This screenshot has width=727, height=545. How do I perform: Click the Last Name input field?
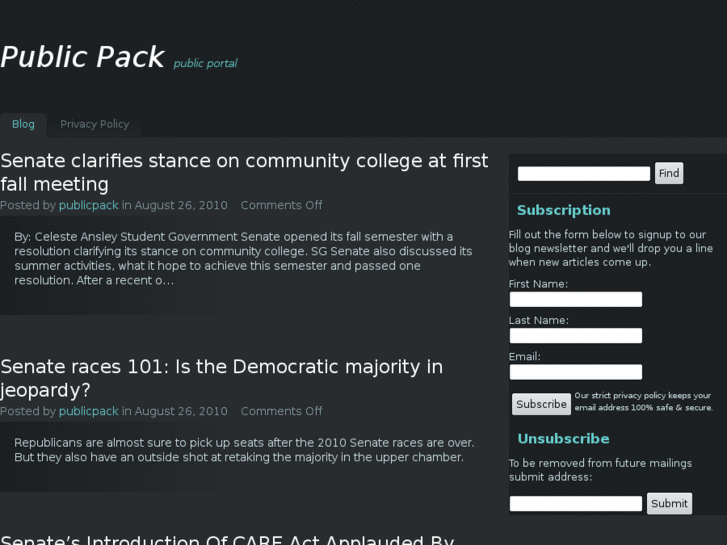point(576,336)
